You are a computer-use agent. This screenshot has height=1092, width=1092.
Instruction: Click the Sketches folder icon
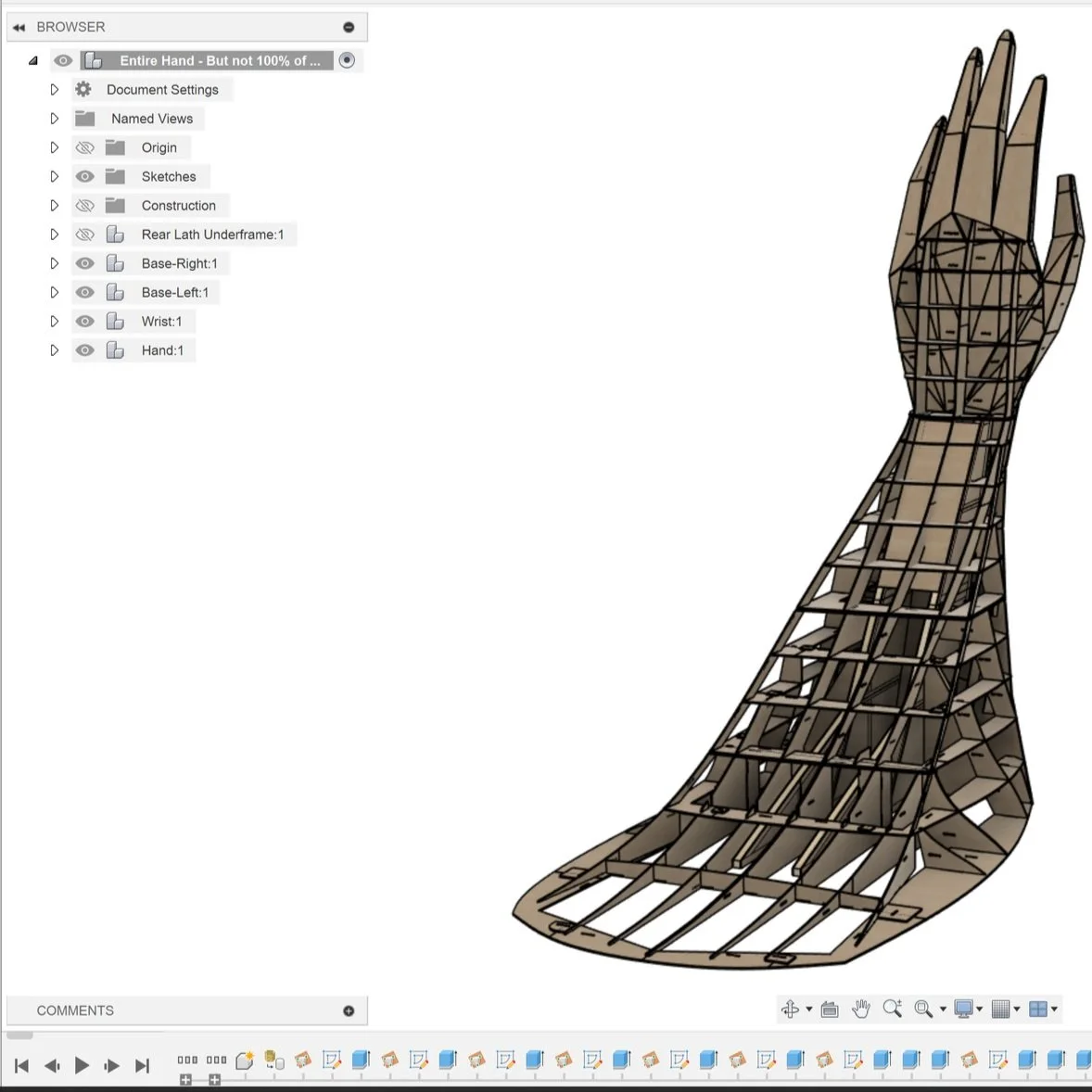click(115, 176)
